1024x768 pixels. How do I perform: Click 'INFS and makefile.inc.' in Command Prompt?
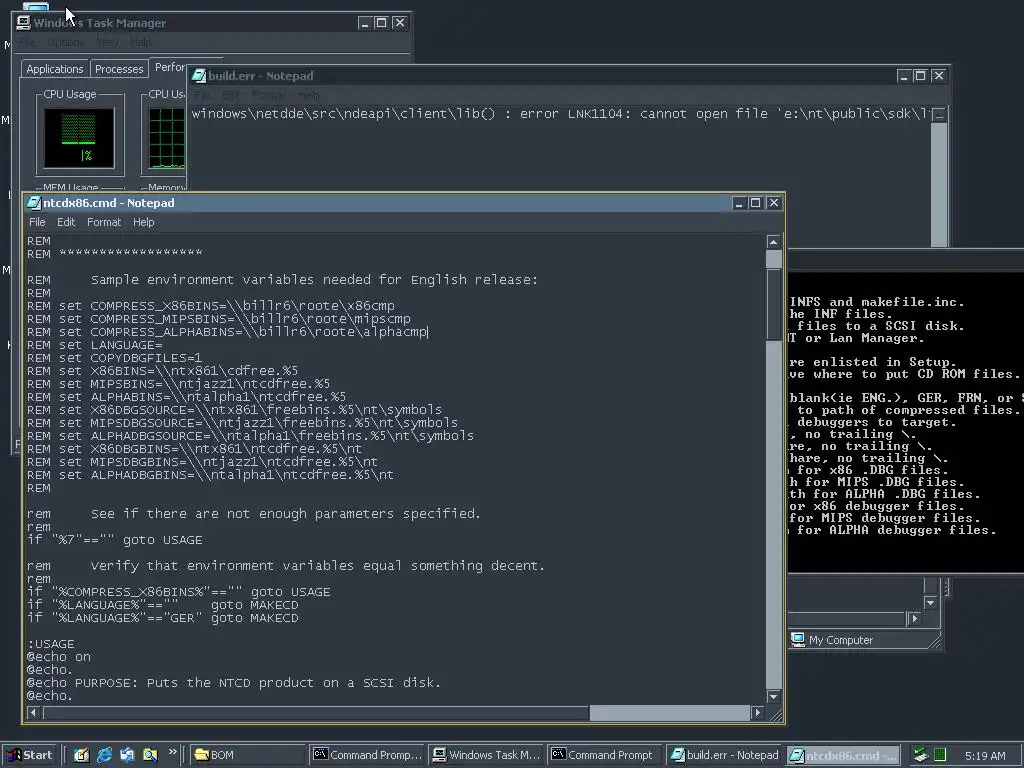[876, 302]
